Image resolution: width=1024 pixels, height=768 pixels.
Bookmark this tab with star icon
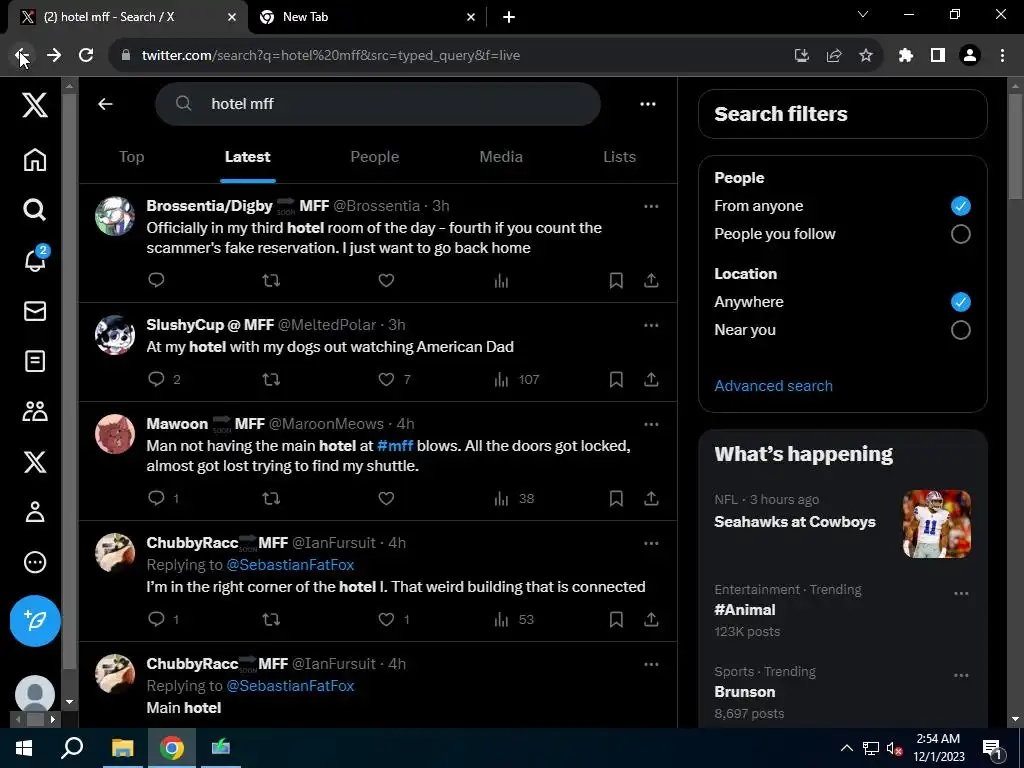(x=866, y=56)
